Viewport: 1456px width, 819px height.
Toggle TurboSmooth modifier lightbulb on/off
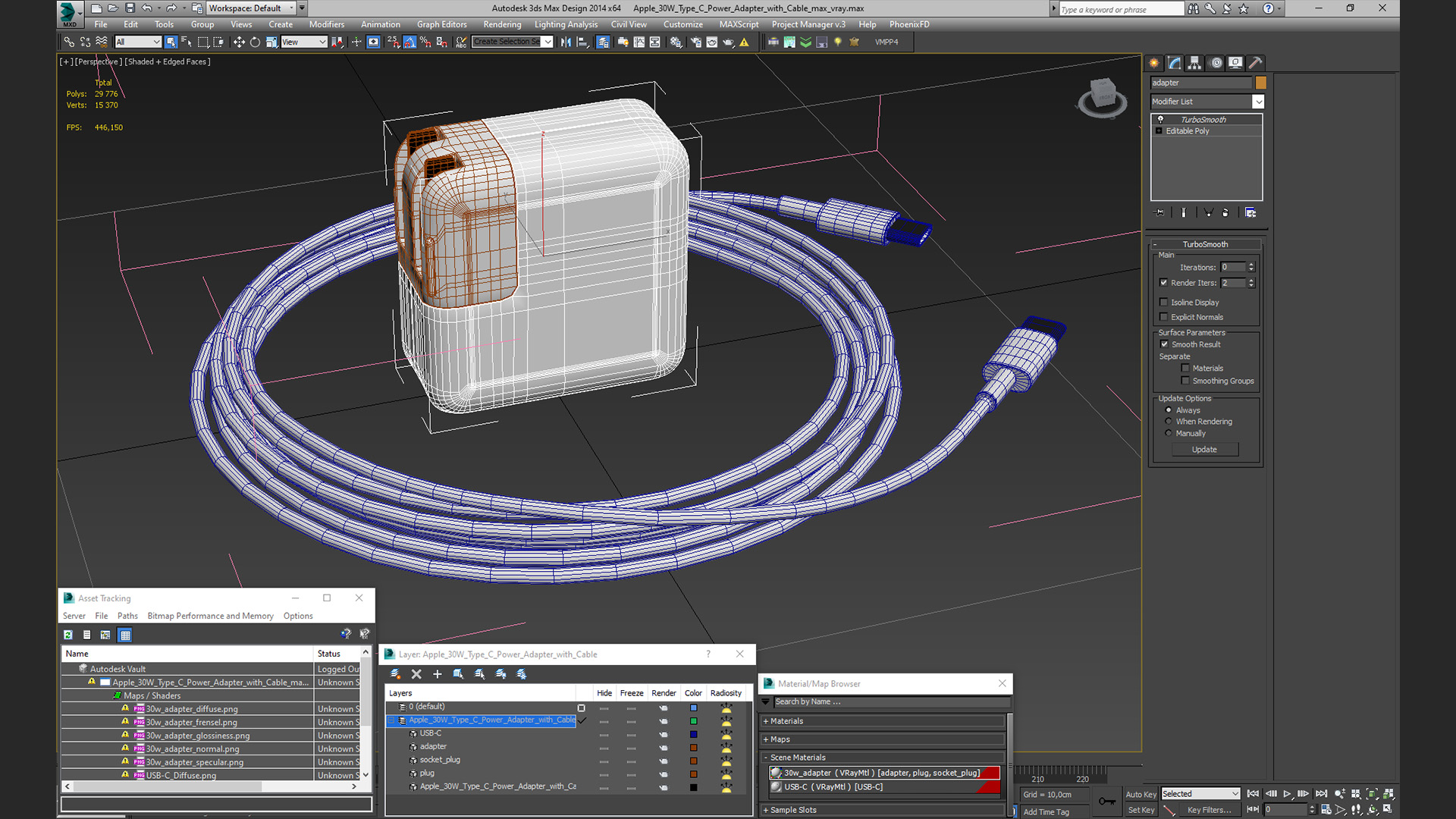click(x=1160, y=120)
